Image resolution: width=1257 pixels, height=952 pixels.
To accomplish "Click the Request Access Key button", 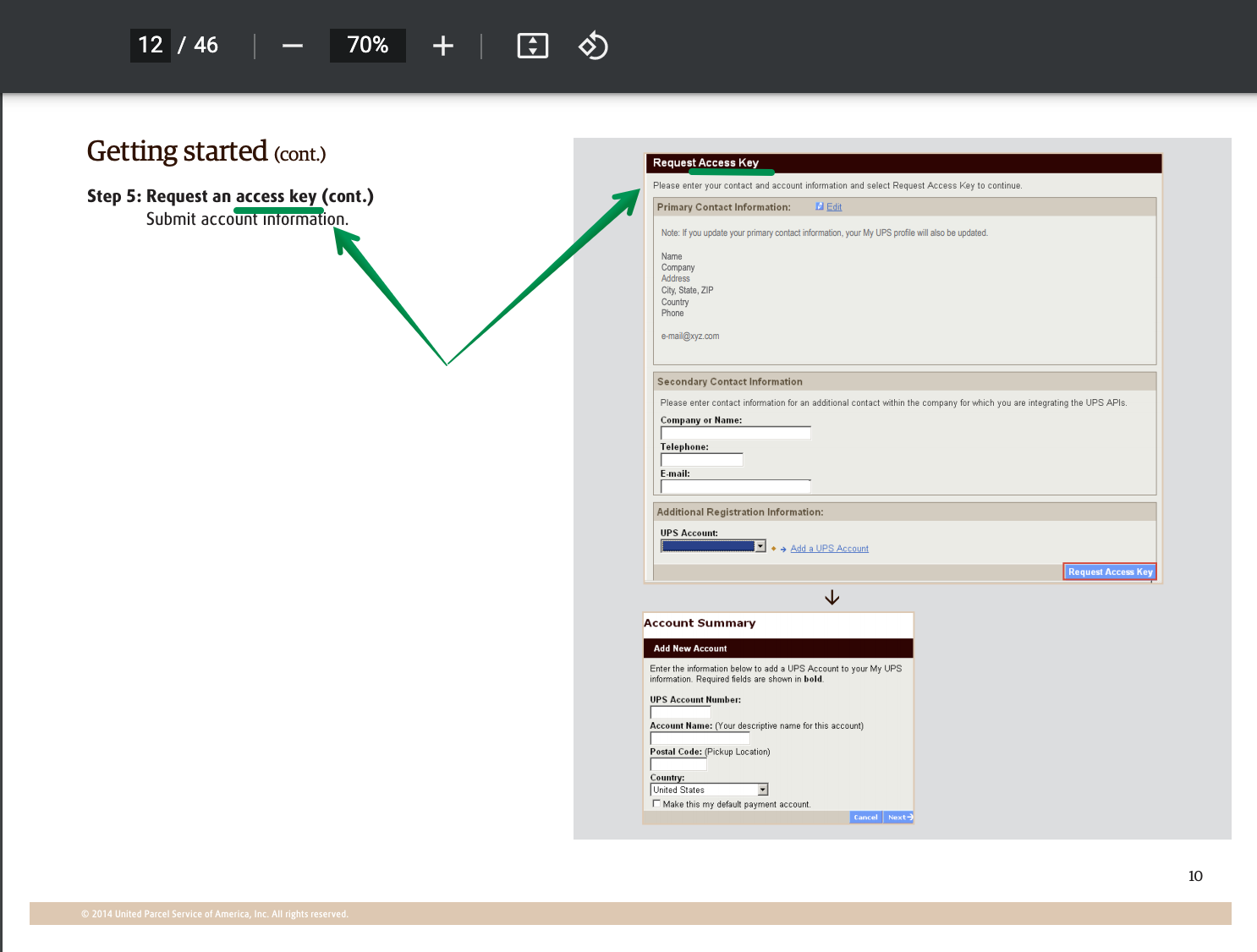I will point(1109,572).
